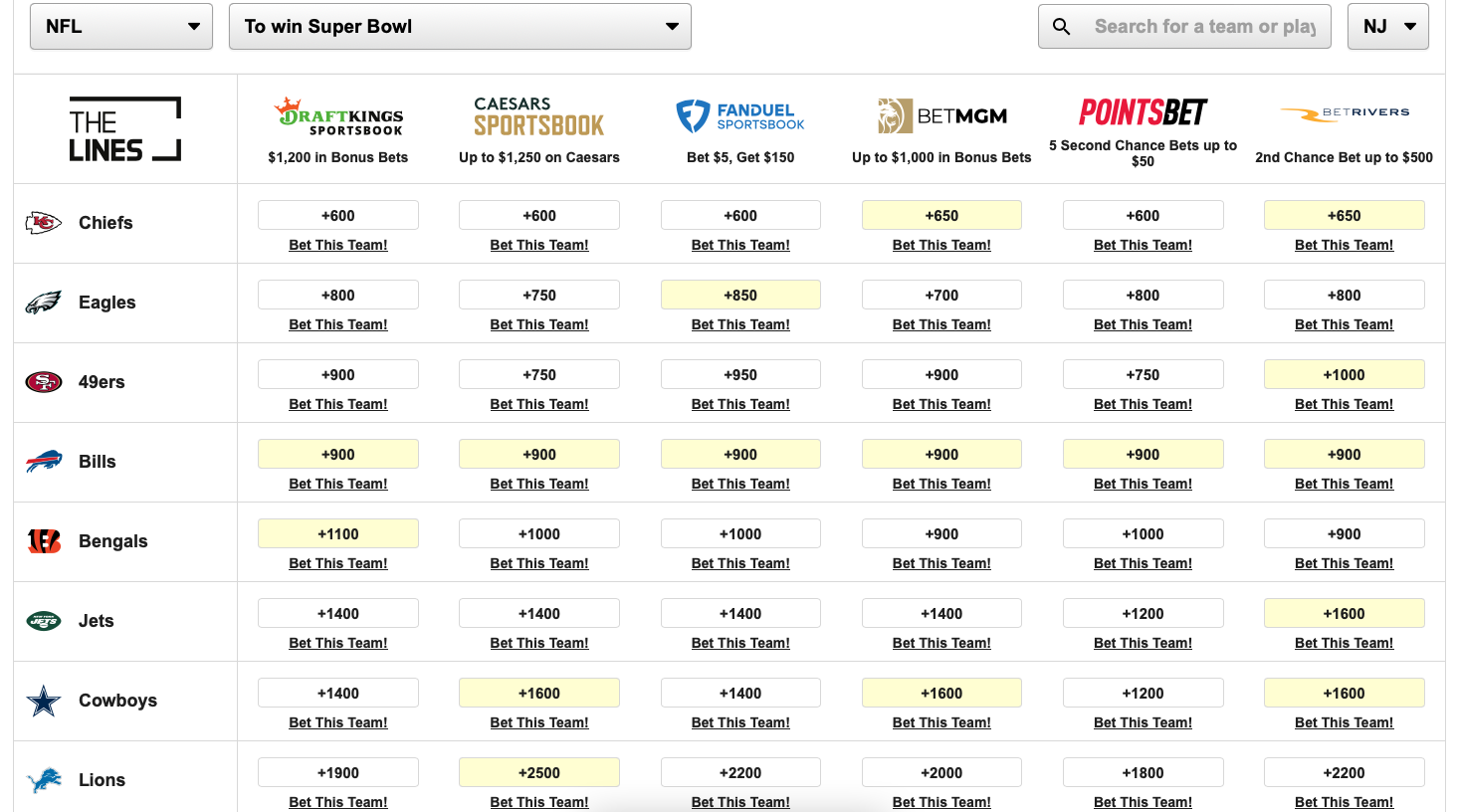Open The Lines logo
This screenshot has width=1459, height=812.
click(x=125, y=129)
